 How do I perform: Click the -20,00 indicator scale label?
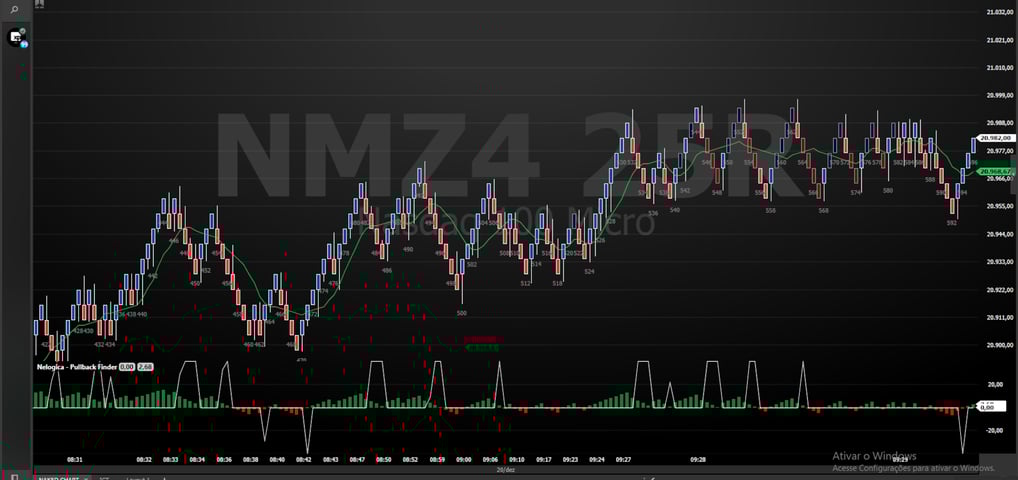coord(994,430)
